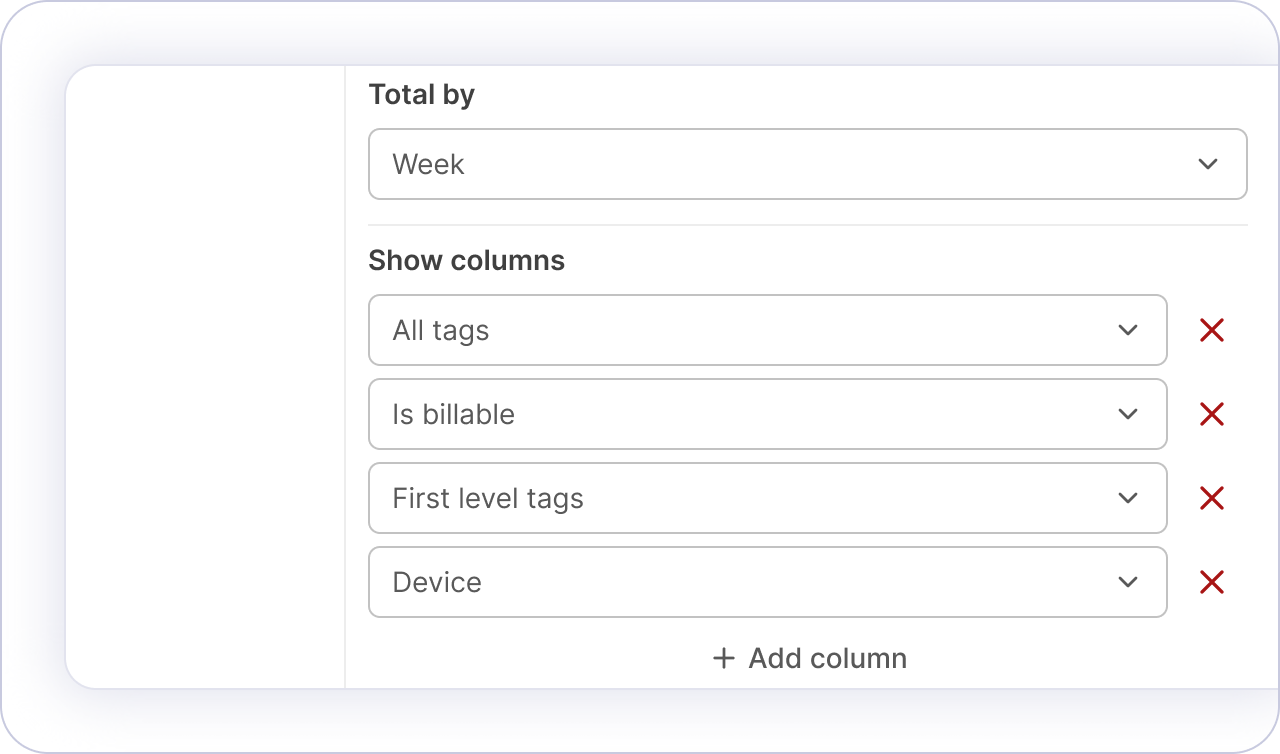The height and width of the screenshot is (754, 1280).
Task: Open the Total by dropdown showing Week
Action: click(780, 164)
